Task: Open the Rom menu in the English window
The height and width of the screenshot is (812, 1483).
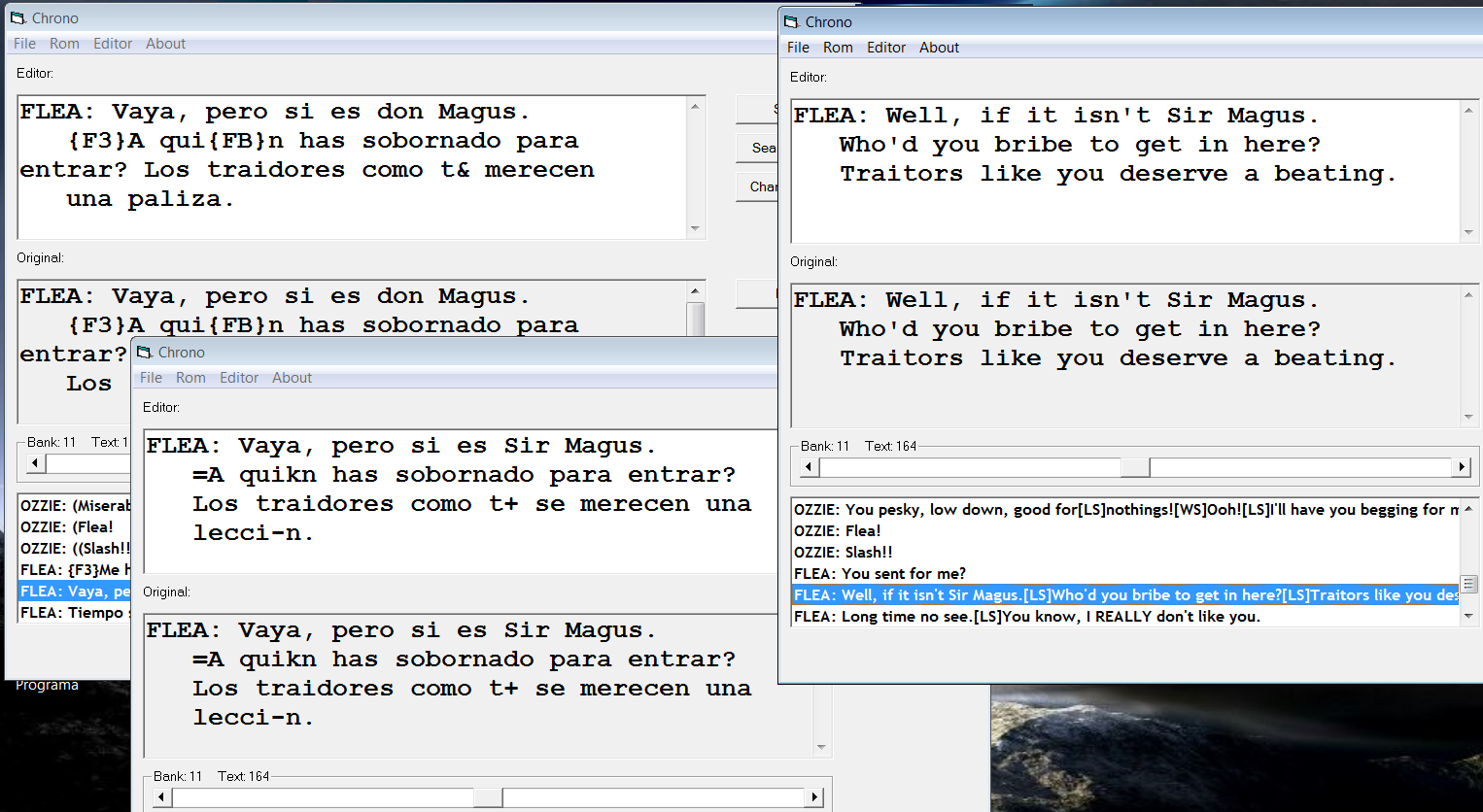Action: (837, 48)
